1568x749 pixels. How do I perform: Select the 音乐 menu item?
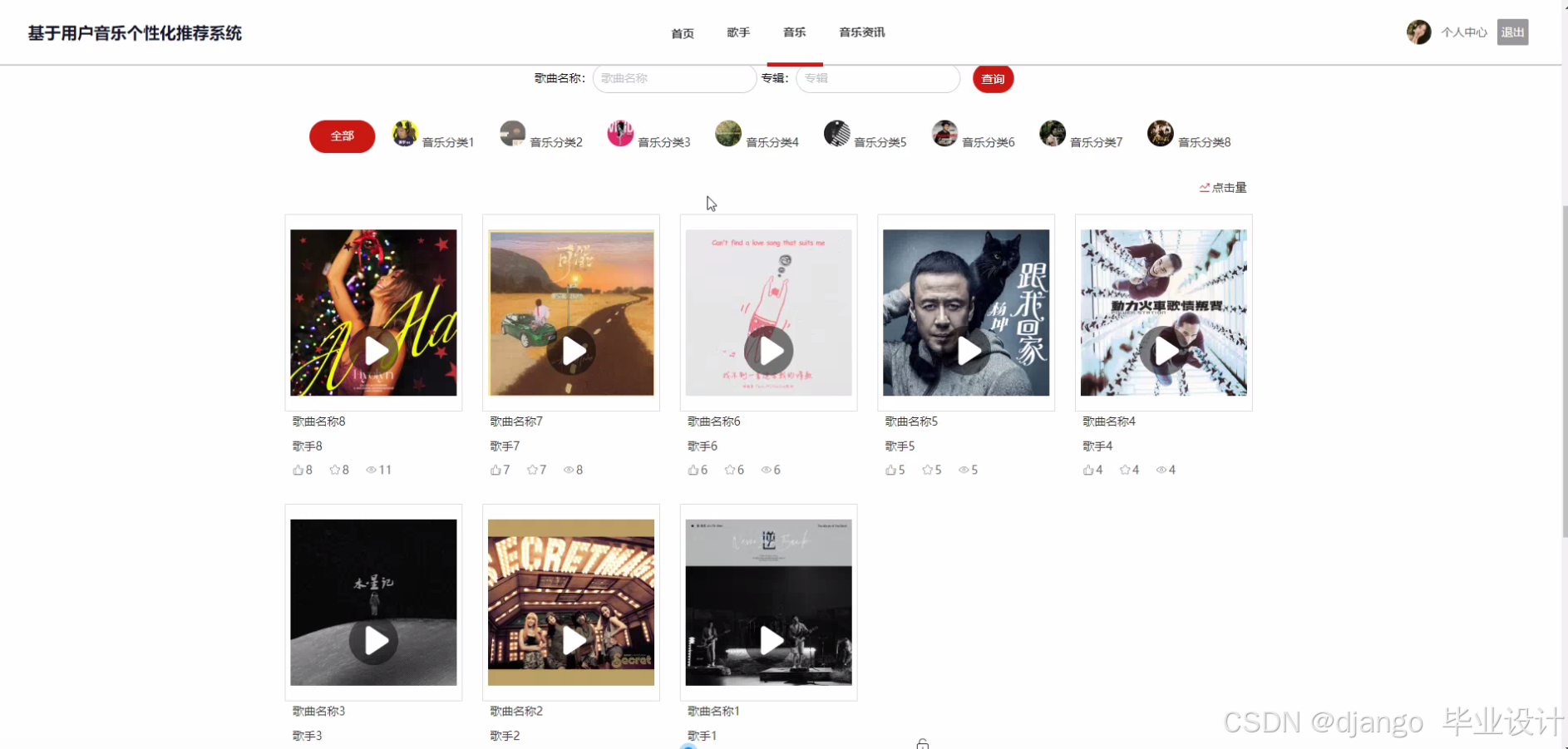[x=795, y=32]
